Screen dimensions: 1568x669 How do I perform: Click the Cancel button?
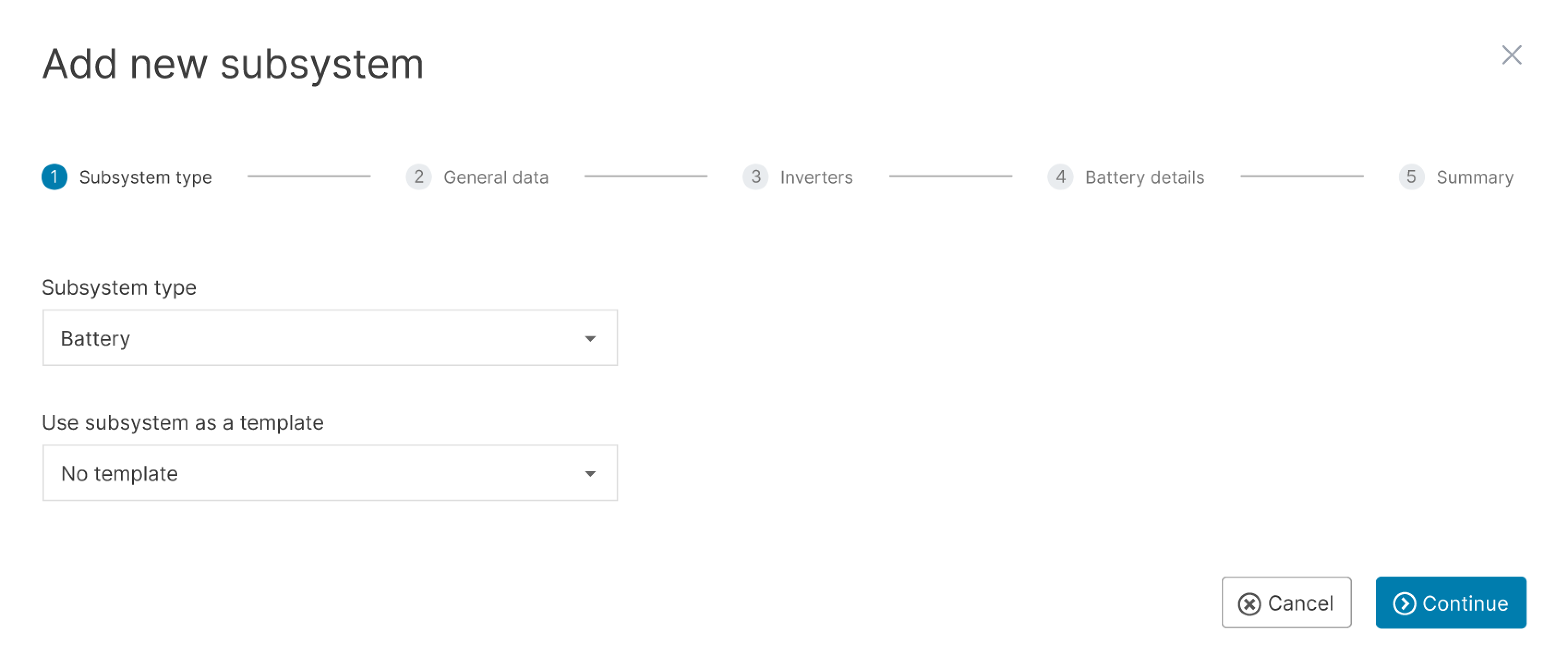point(1286,603)
